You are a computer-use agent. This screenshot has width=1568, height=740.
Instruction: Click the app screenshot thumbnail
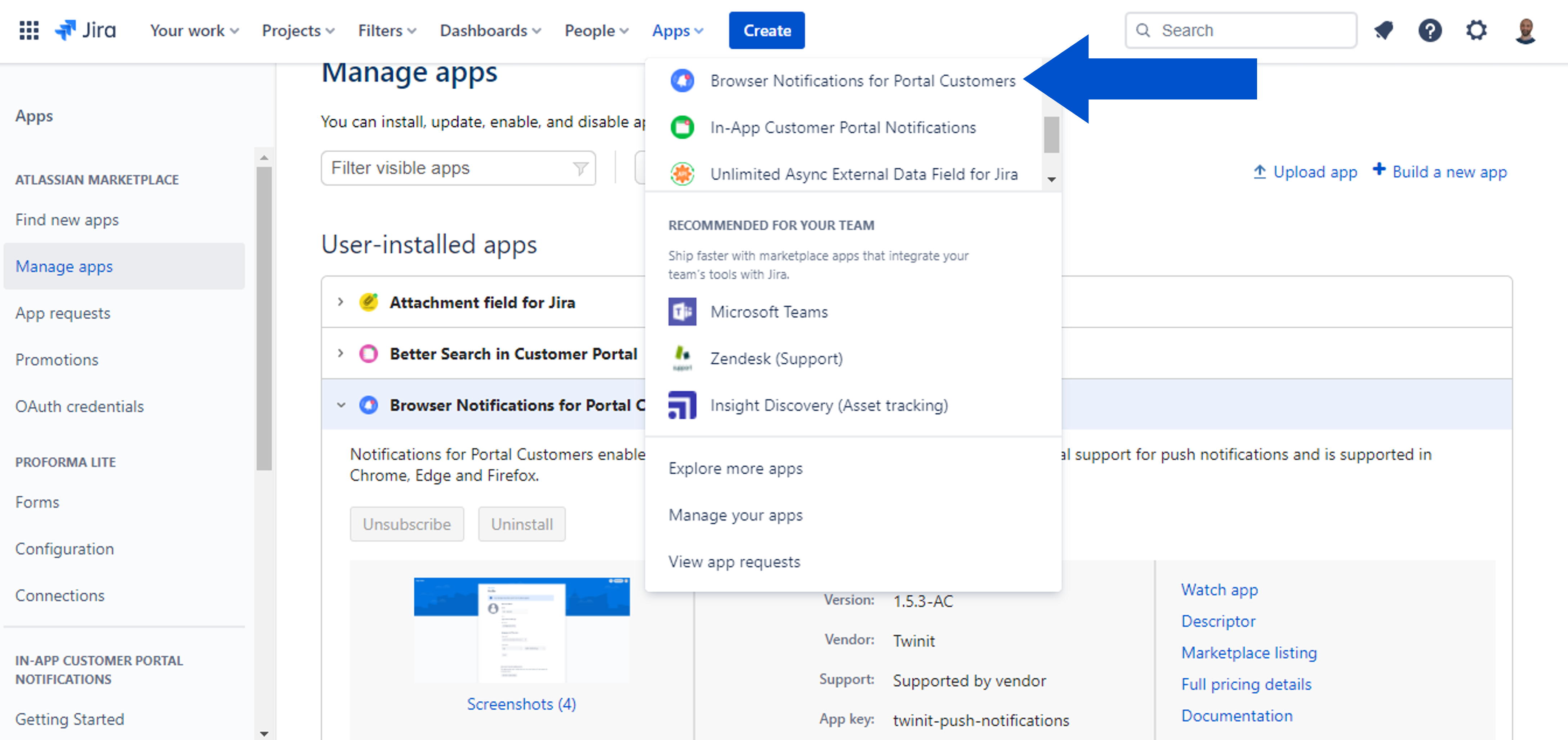coord(522,630)
